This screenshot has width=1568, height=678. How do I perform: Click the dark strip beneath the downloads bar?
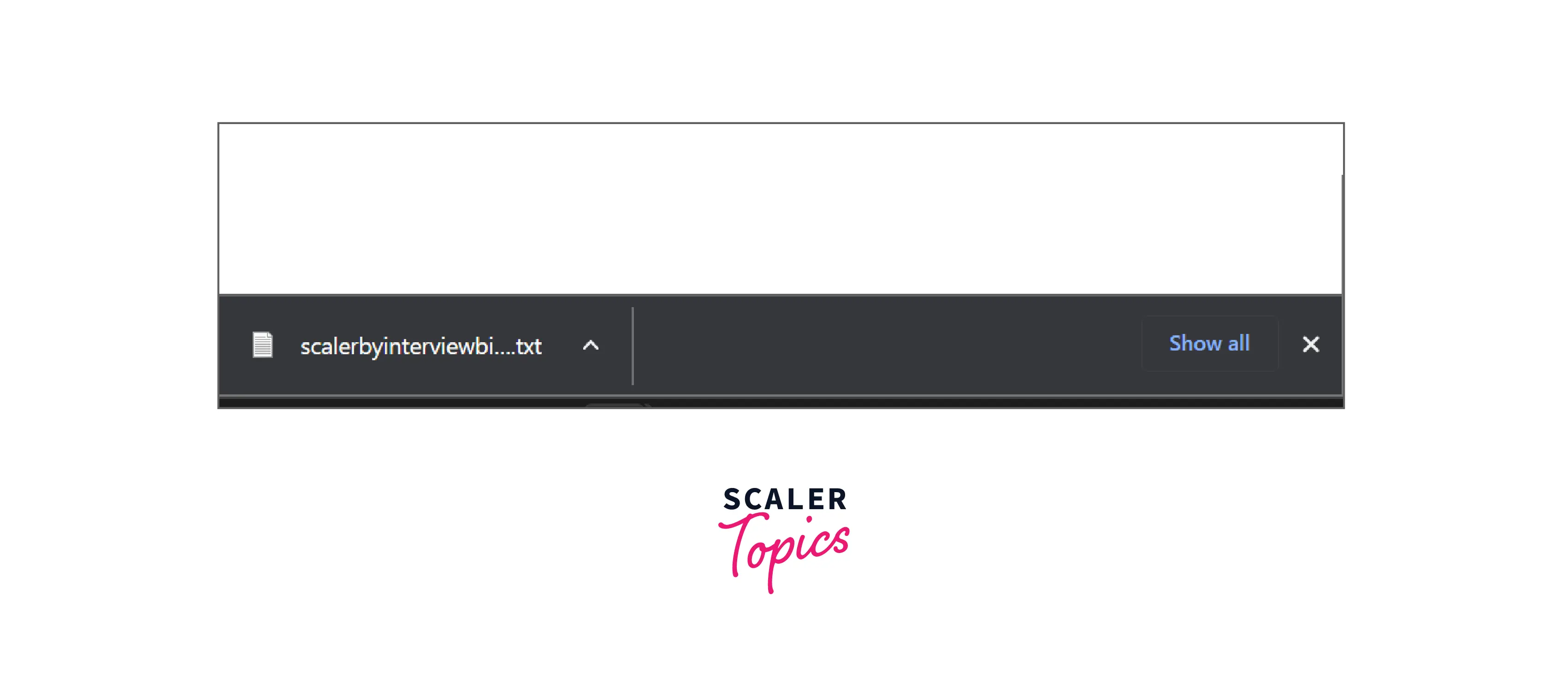click(x=781, y=402)
